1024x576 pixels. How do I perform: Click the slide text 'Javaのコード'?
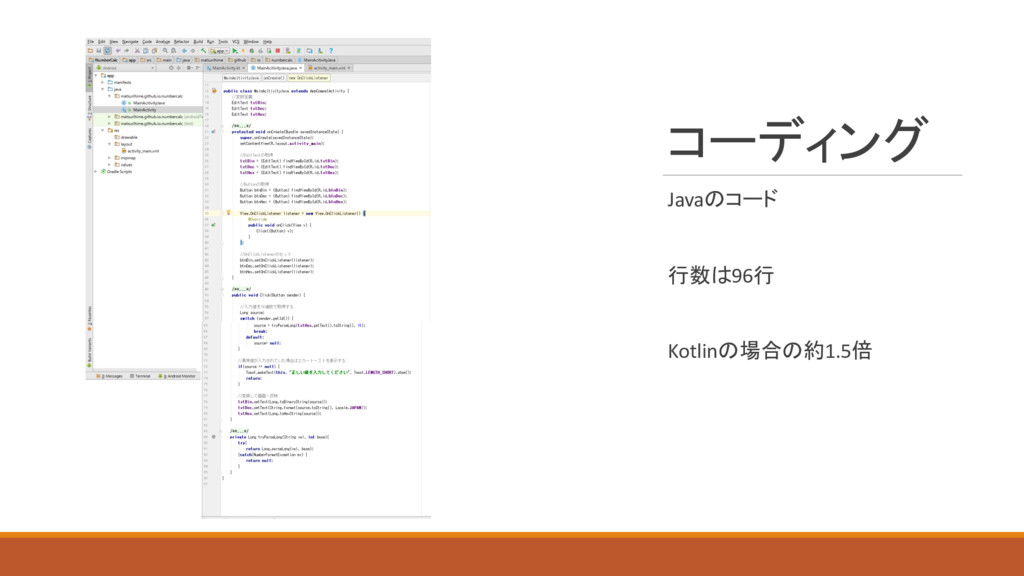(x=722, y=199)
